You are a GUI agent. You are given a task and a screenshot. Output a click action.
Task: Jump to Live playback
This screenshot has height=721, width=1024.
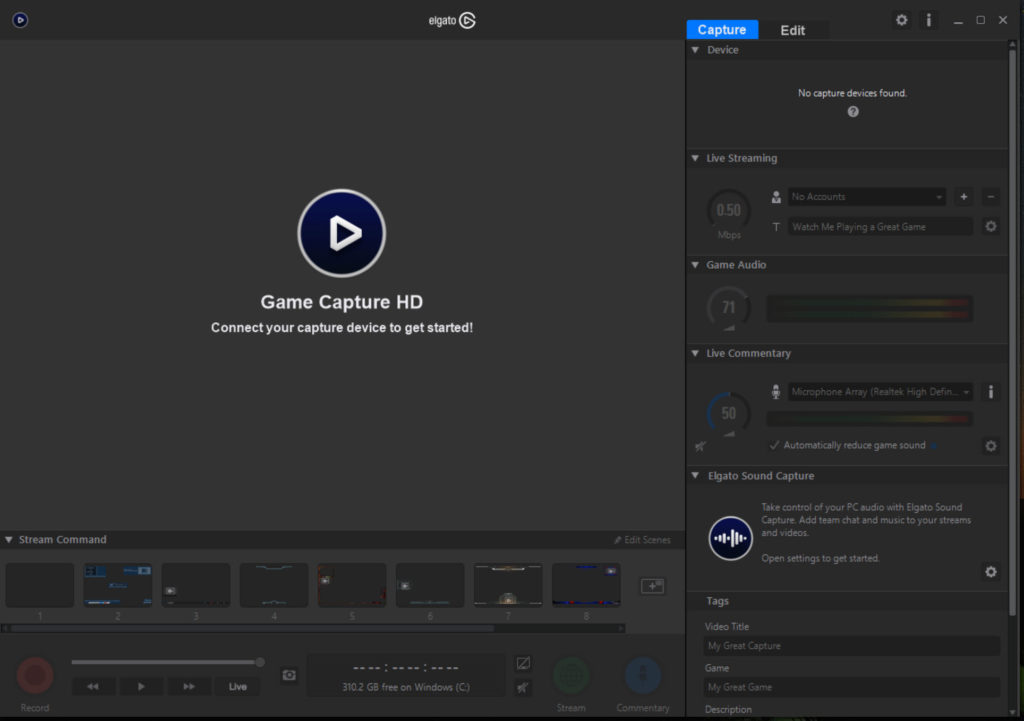(x=238, y=686)
